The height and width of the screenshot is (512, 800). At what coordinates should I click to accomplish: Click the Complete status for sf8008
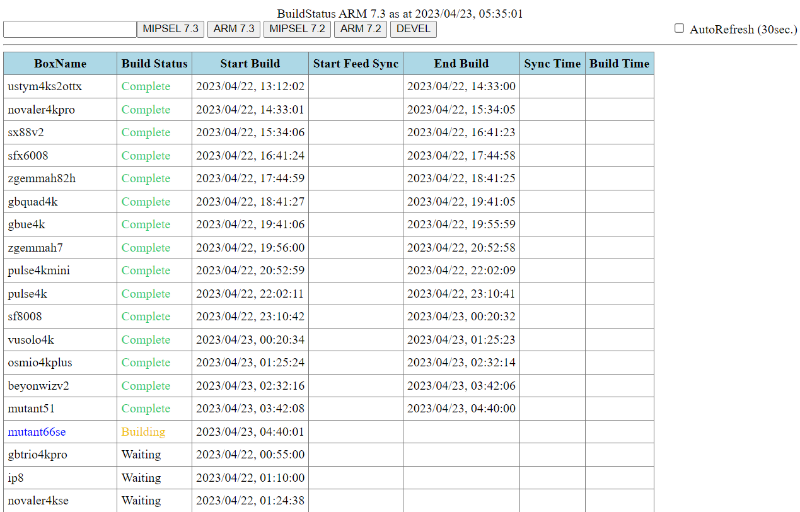click(x=146, y=316)
